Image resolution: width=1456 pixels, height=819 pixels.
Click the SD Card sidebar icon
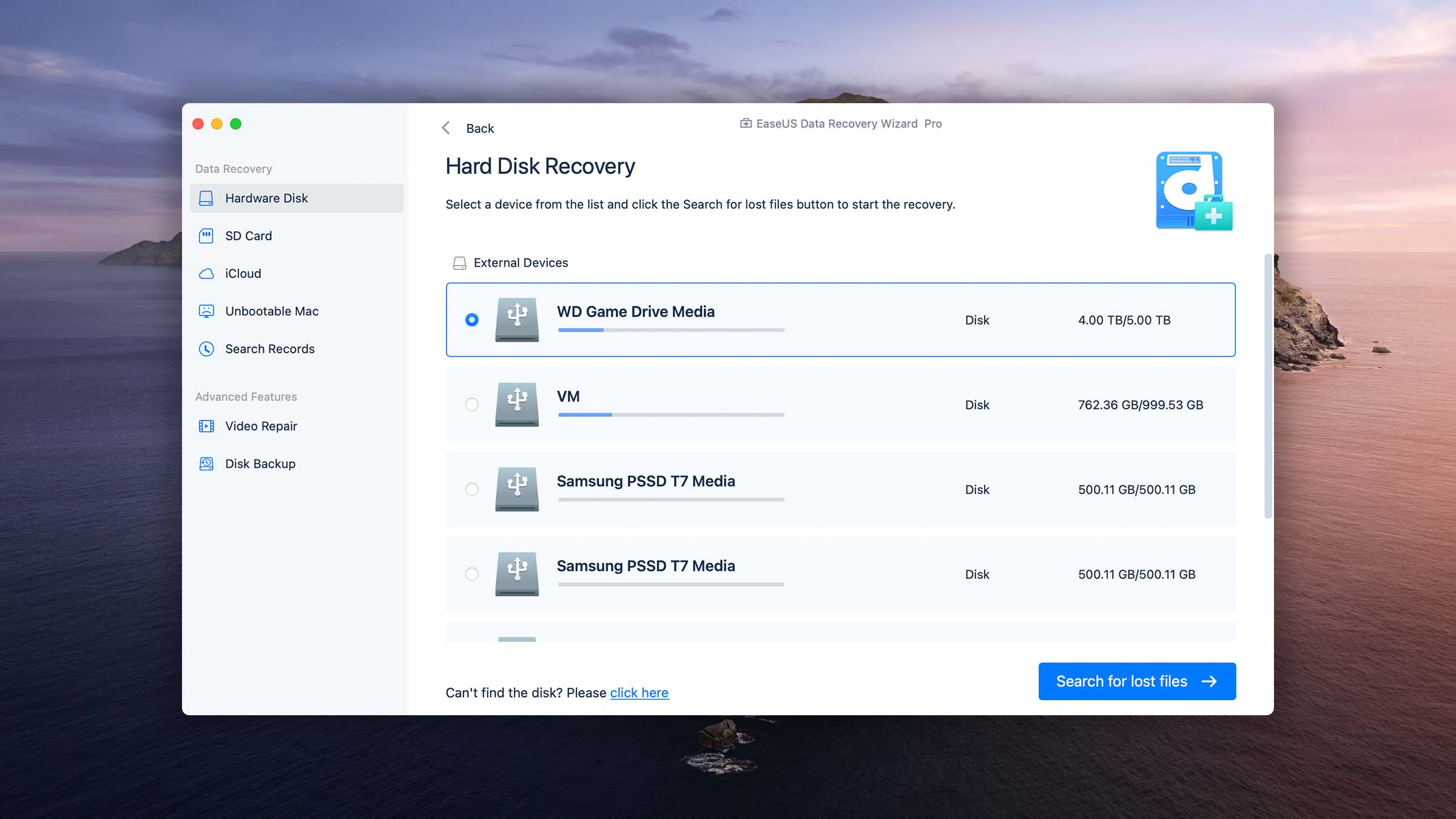coord(206,236)
